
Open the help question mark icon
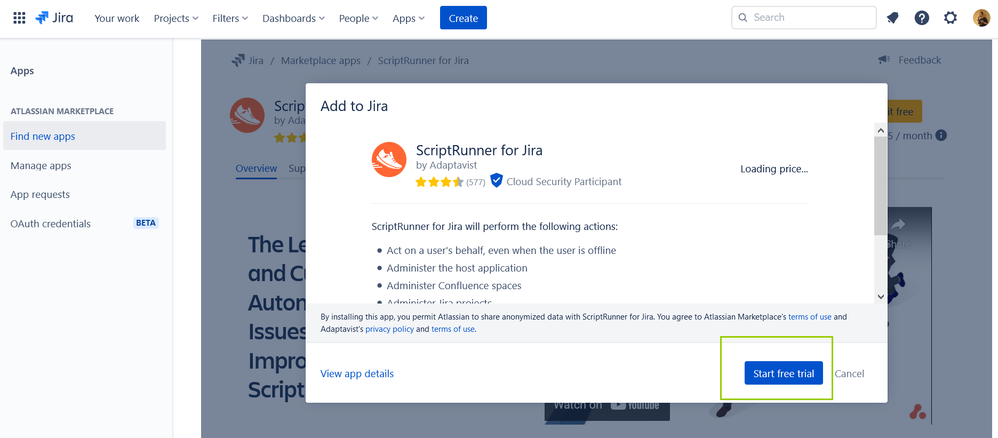(922, 18)
